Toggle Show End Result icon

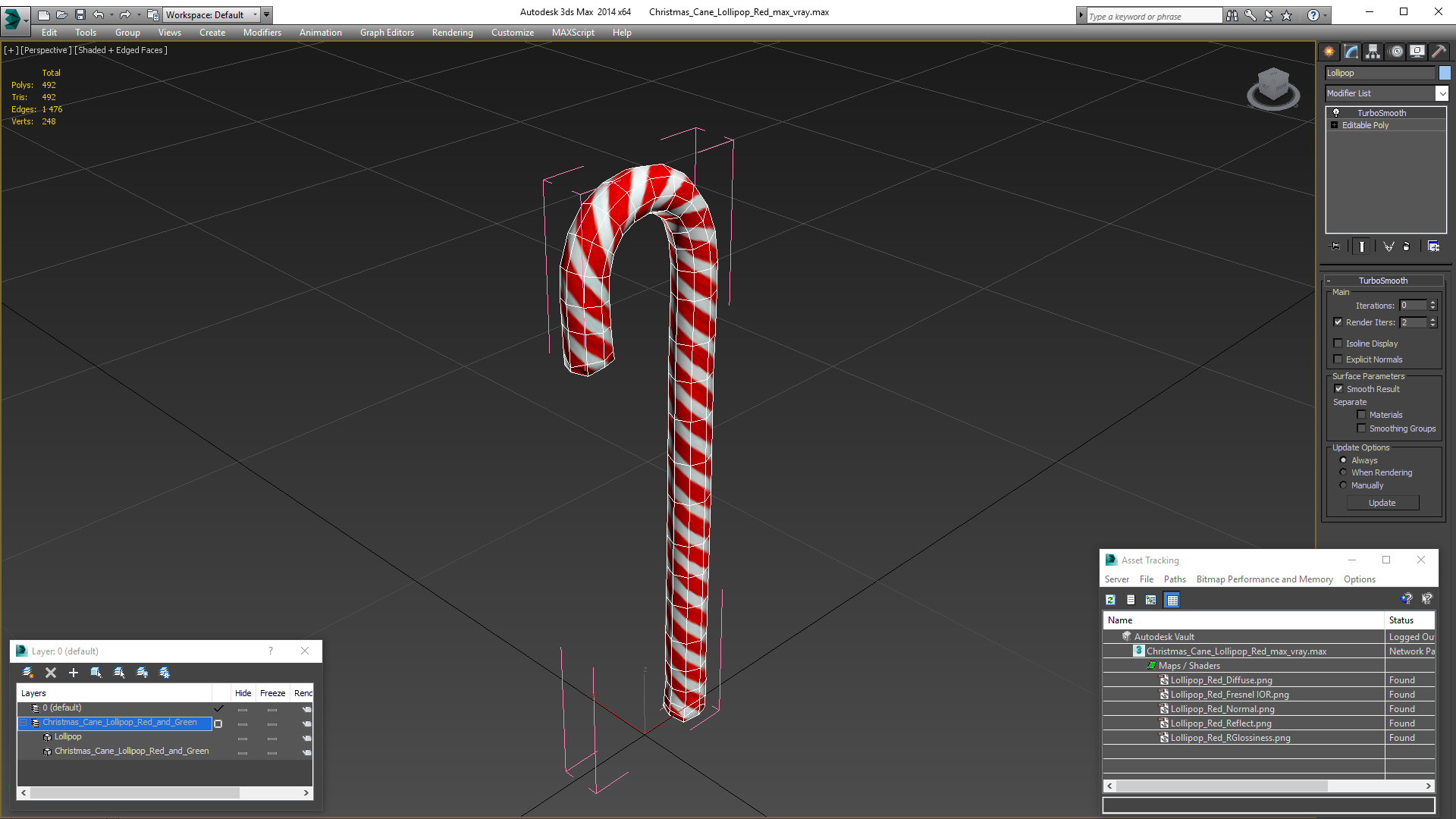(1362, 246)
